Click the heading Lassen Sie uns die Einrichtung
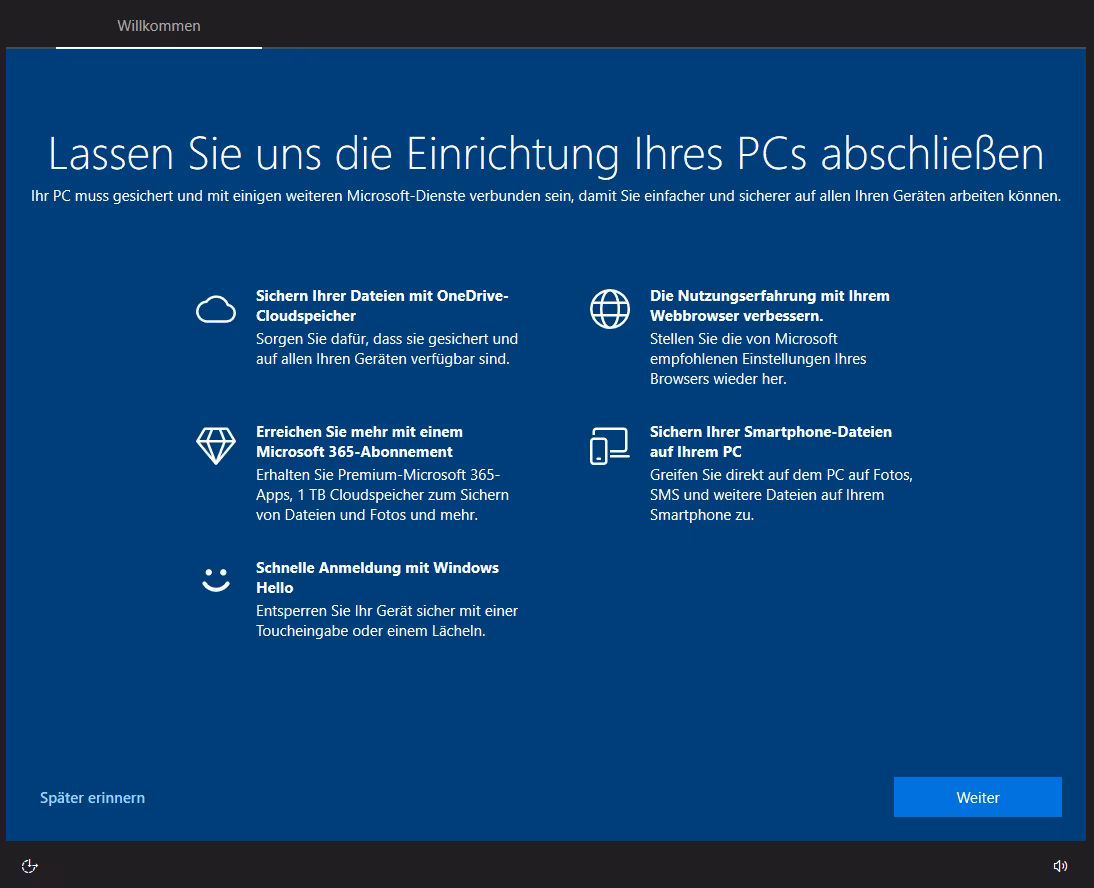The width and height of the screenshot is (1094, 888). pos(546,154)
